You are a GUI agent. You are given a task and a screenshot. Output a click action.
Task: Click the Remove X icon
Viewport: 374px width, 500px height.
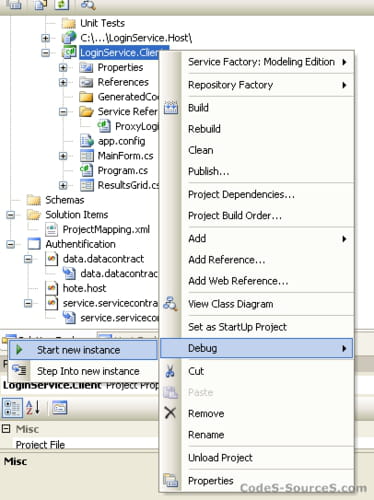point(170,413)
